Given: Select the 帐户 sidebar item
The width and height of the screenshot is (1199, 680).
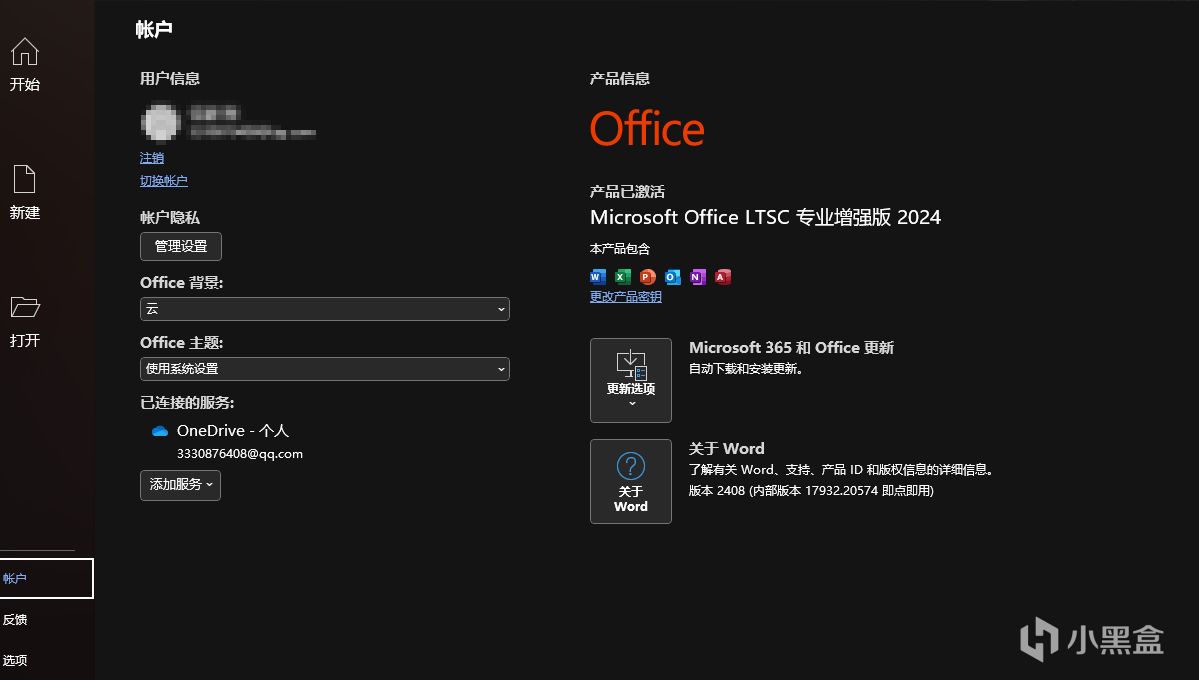Looking at the screenshot, I should (47, 578).
